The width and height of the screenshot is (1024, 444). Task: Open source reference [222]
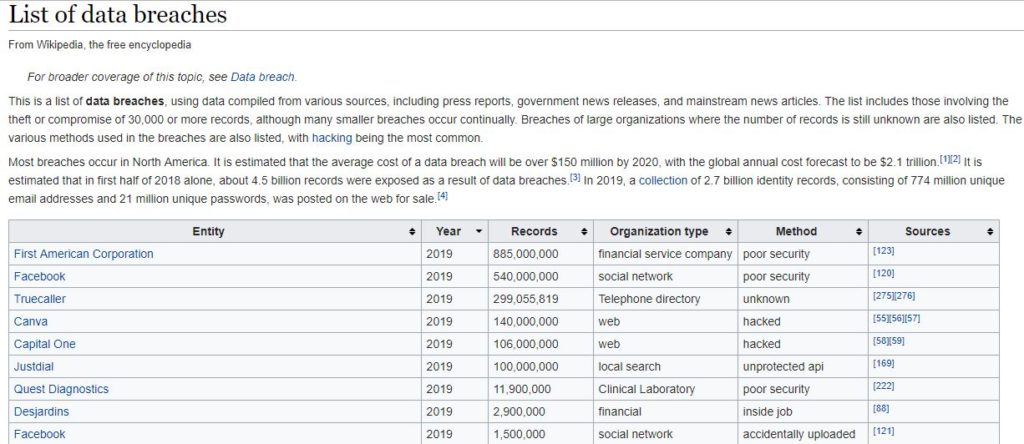884,386
